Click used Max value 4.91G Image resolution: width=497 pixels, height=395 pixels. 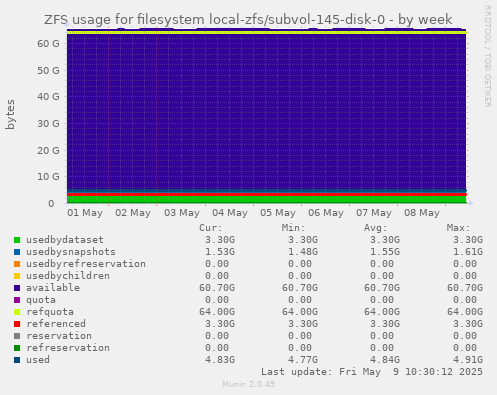pyautogui.click(x=468, y=360)
